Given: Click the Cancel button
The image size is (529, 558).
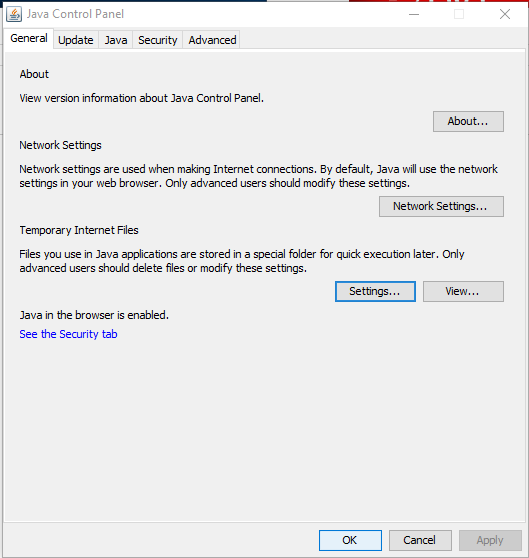Looking at the screenshot, I should (420, 540).
